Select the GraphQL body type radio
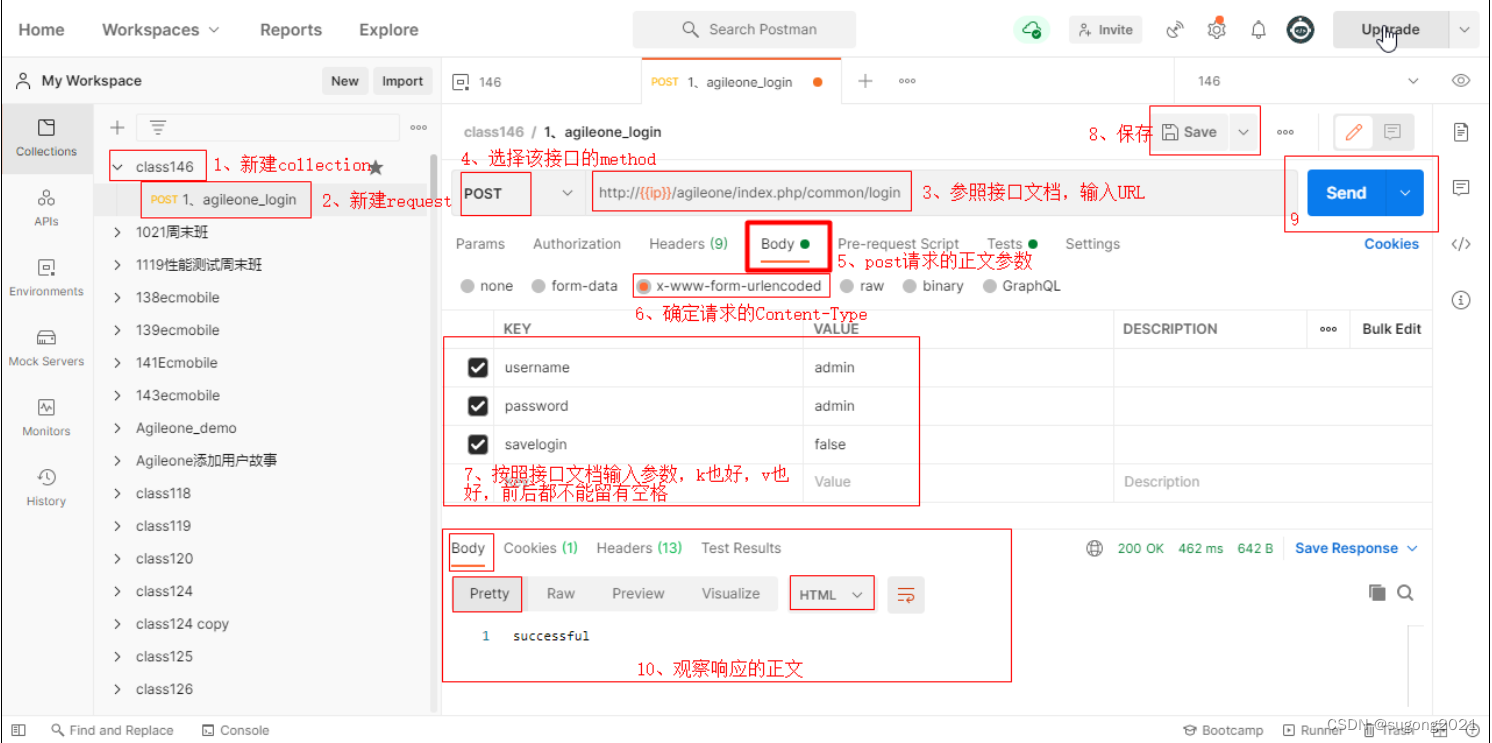 click(990, 286)
